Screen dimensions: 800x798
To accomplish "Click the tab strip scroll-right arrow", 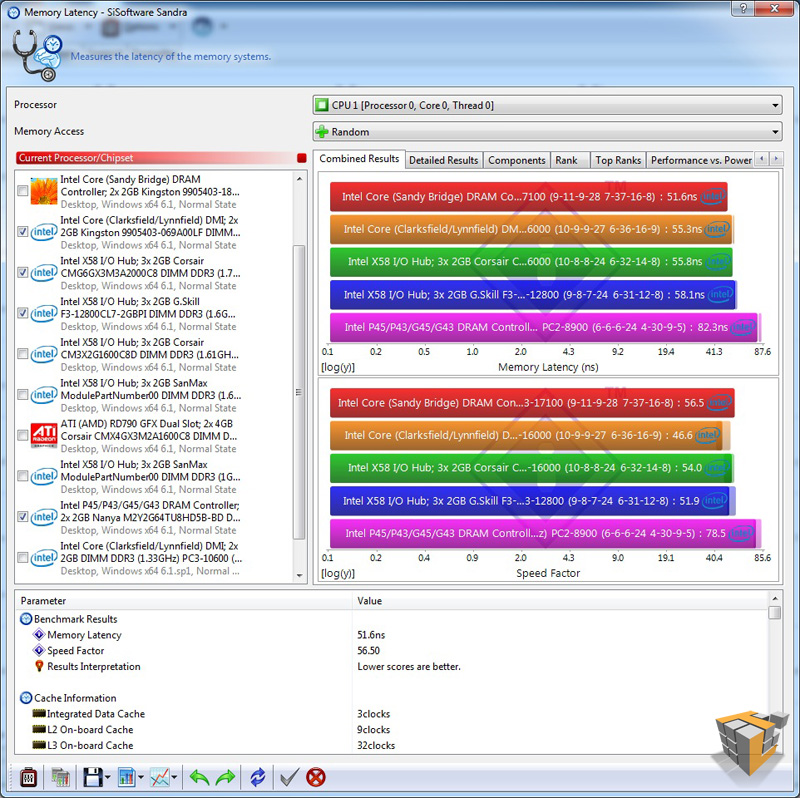I will [x=776, y=159].
